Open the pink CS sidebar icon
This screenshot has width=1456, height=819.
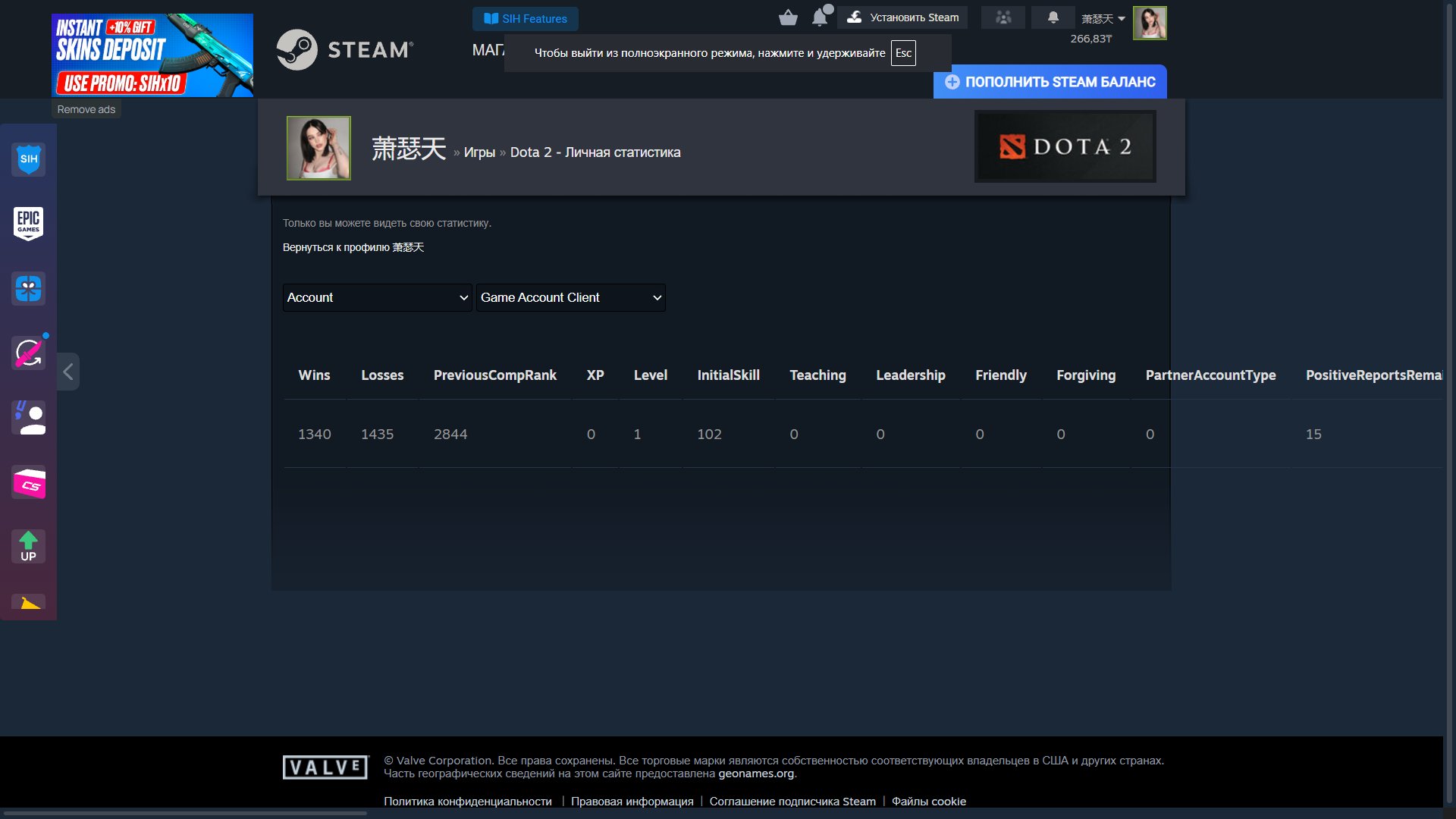28,482
